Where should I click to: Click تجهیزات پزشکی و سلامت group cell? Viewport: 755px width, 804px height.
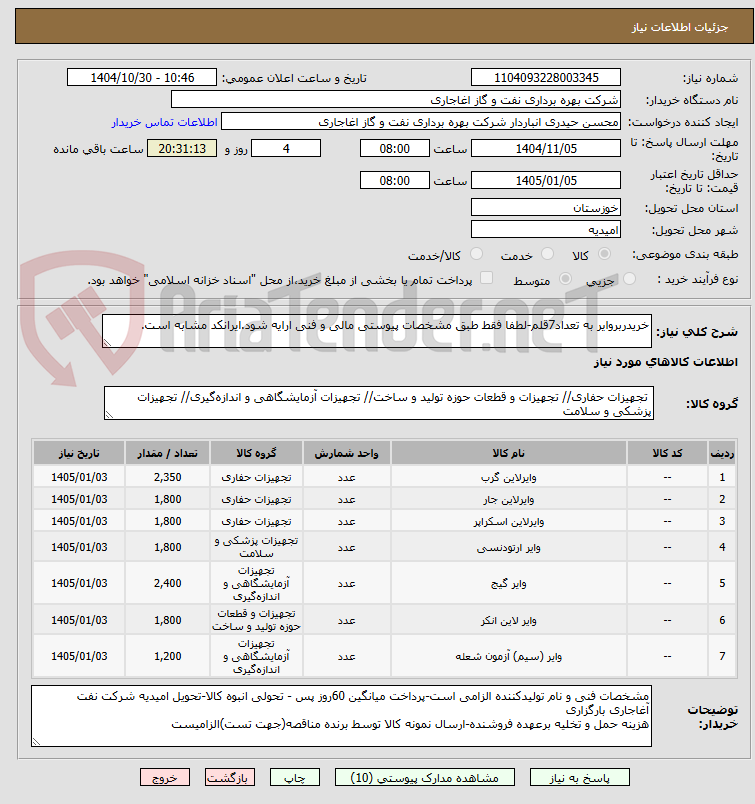(256, 547)
